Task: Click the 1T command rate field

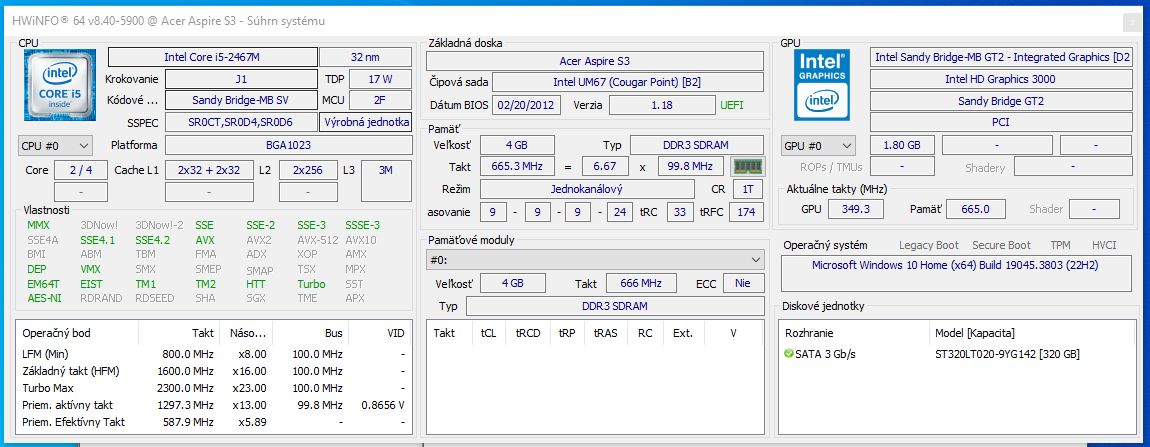Action: click(x=747, y=189)
